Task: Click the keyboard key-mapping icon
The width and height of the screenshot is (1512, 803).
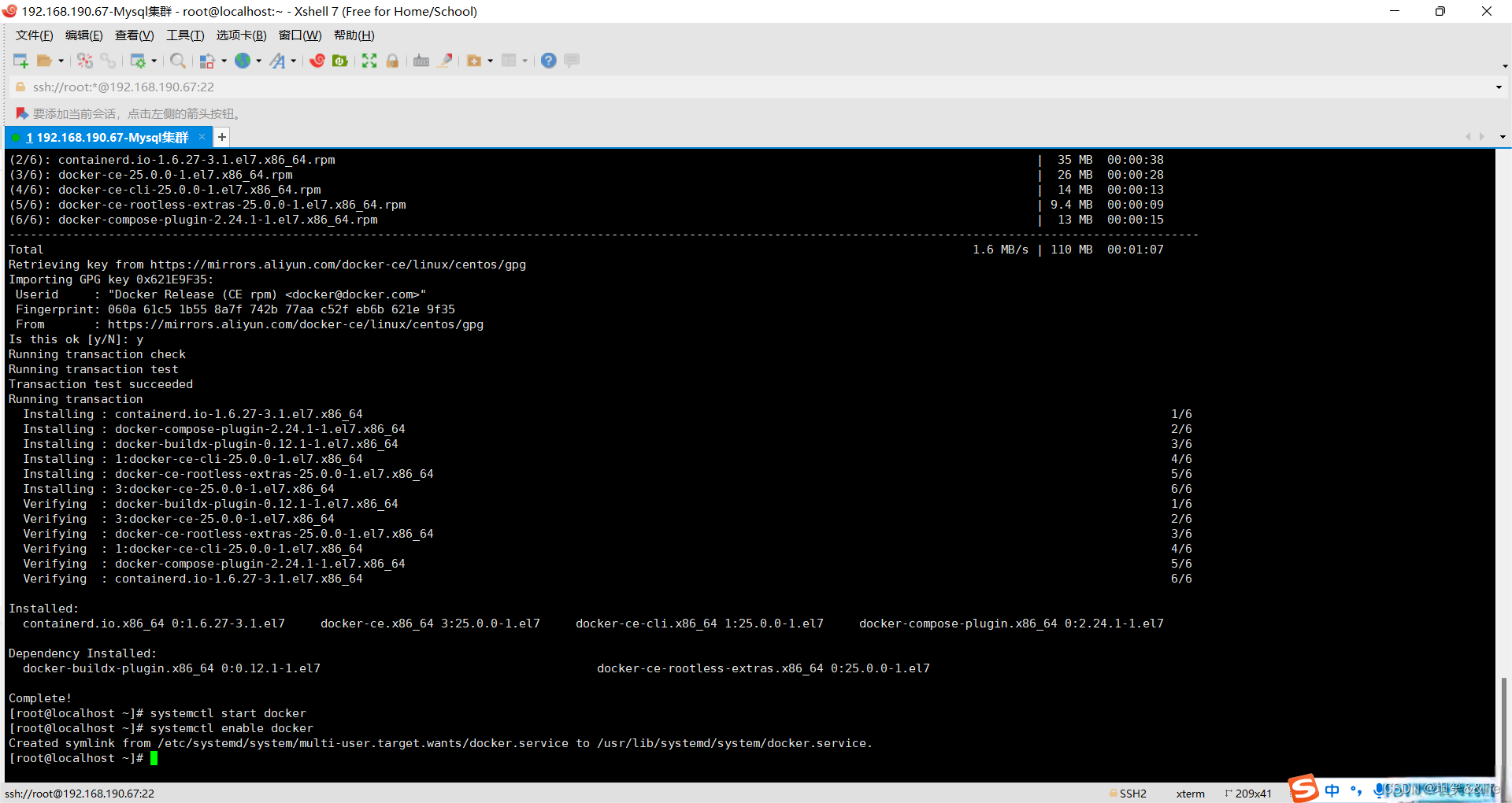Action: pyautogui.click(x=421, y=61)
